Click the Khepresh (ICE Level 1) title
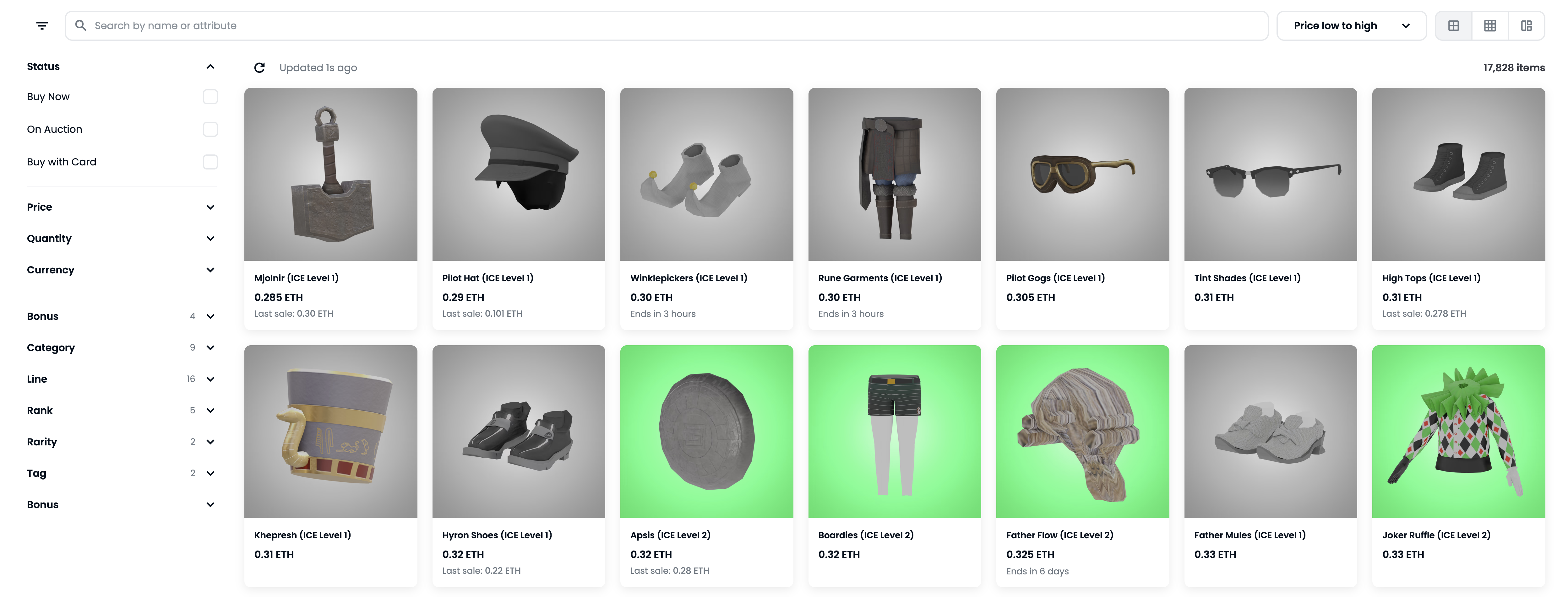Image resolution: width=1568 pixels, height=597 pixels. tap(302, 535)
